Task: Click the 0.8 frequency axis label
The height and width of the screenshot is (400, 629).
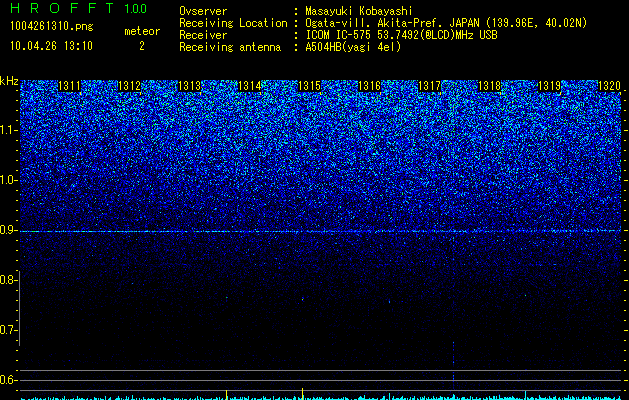Action: coord(8,280)
